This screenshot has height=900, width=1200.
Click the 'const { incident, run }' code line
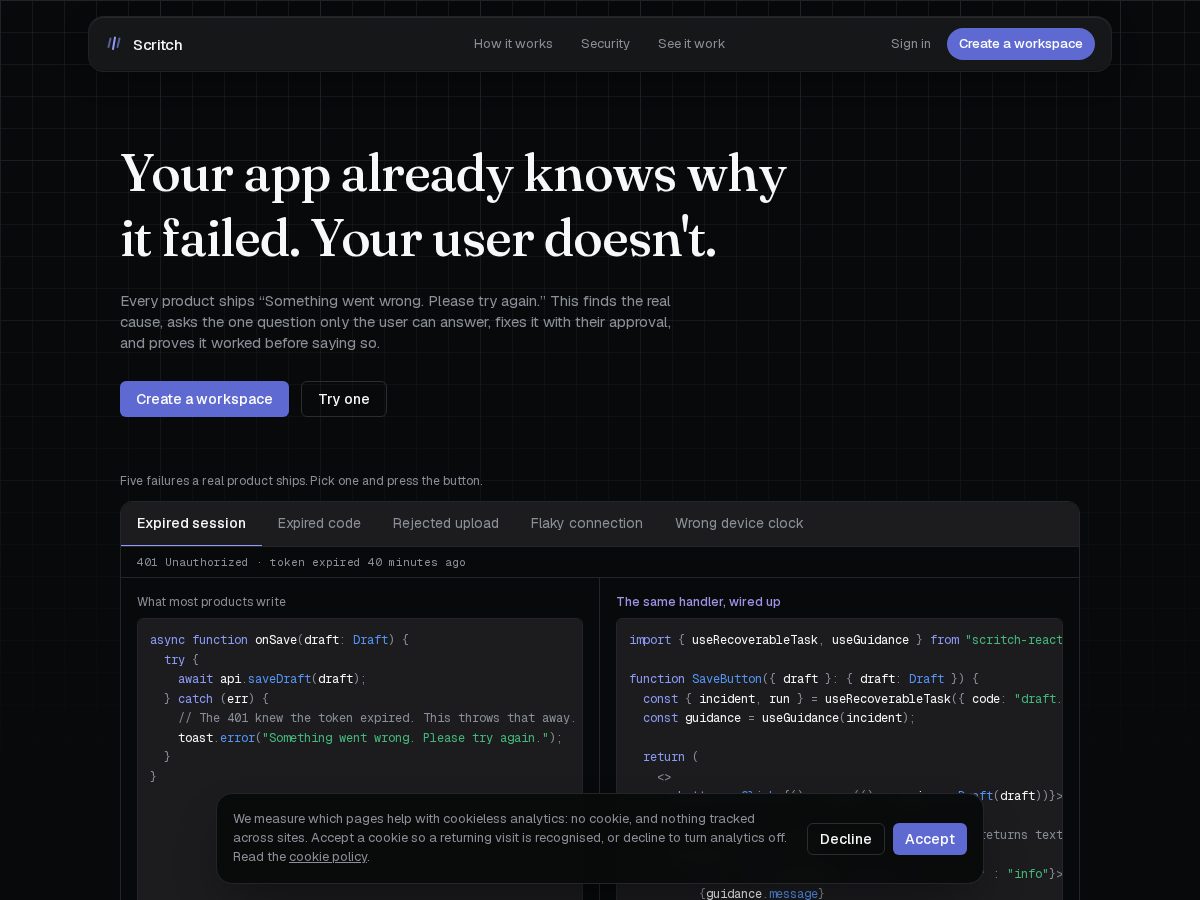pyautogui.click(x=853, y=699)
